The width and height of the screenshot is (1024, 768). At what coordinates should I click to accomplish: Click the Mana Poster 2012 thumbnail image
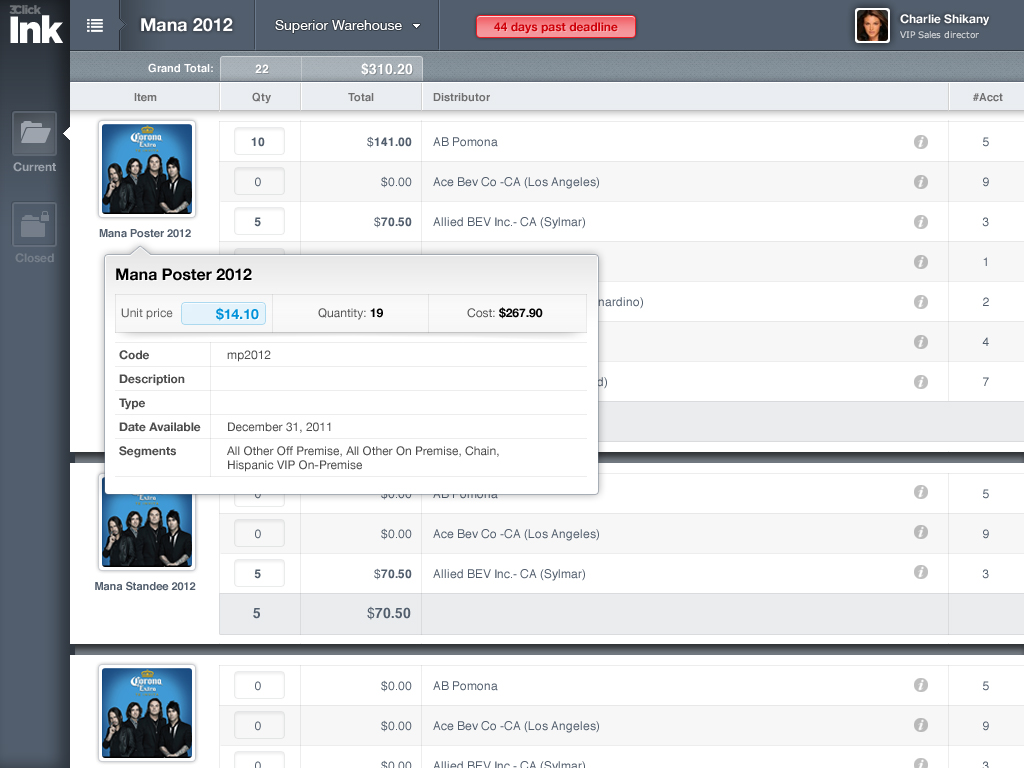pos(147,169)
